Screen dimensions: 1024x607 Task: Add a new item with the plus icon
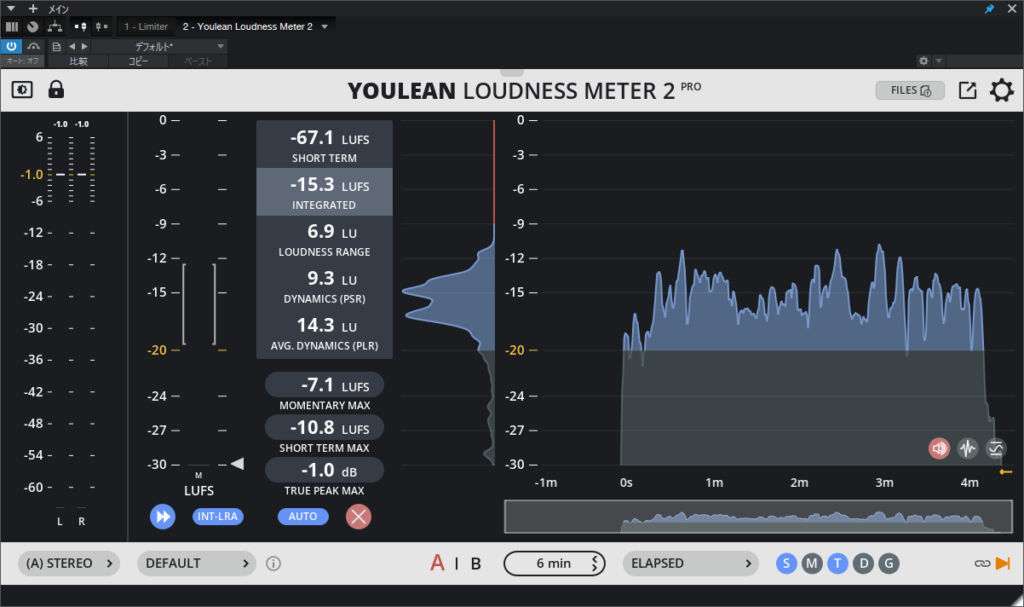[x=33, y=8]
